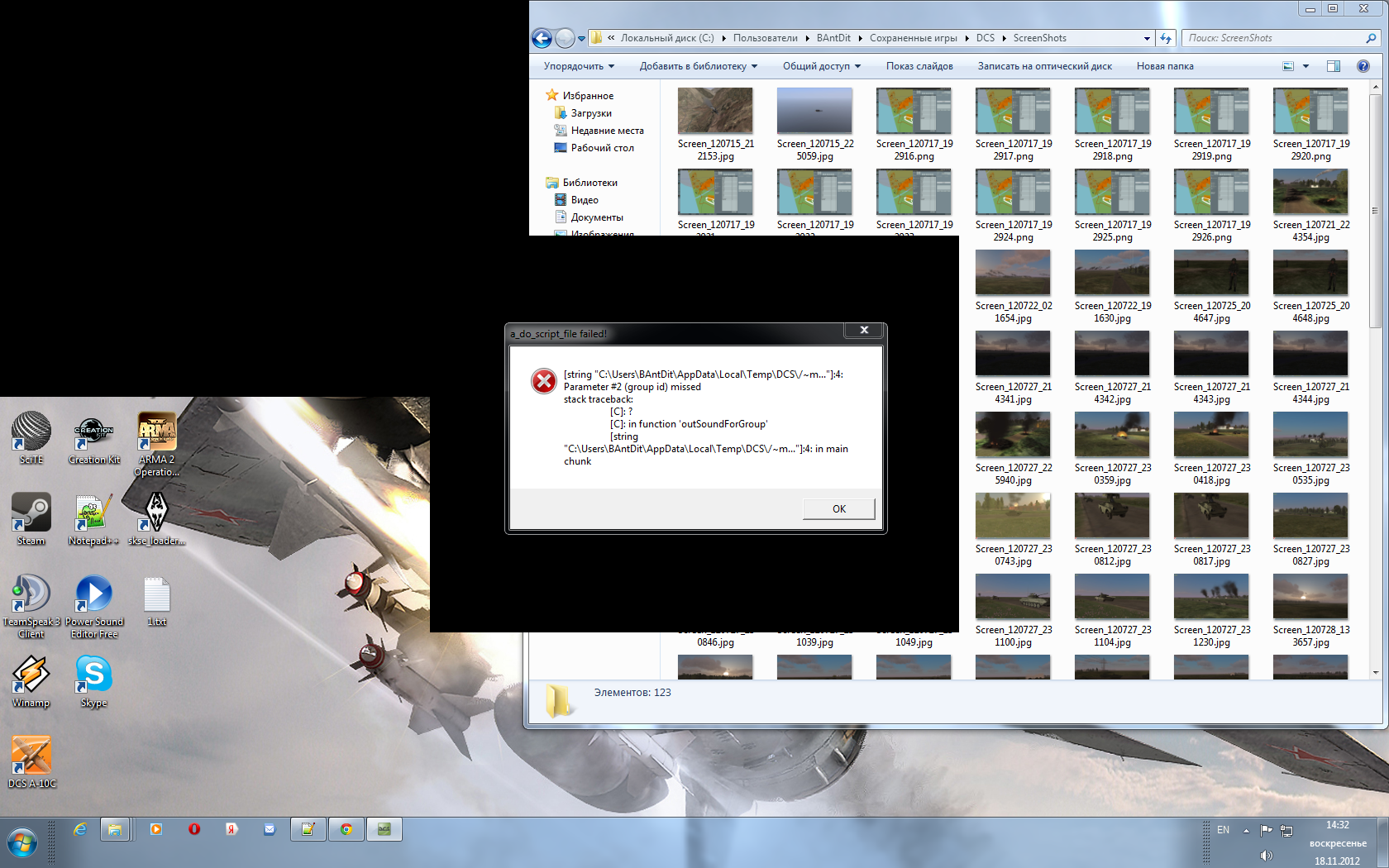Screen dimensions: 1389x868
Task: Expand arrow after Локальный диск (C:)
Action: 723,38
